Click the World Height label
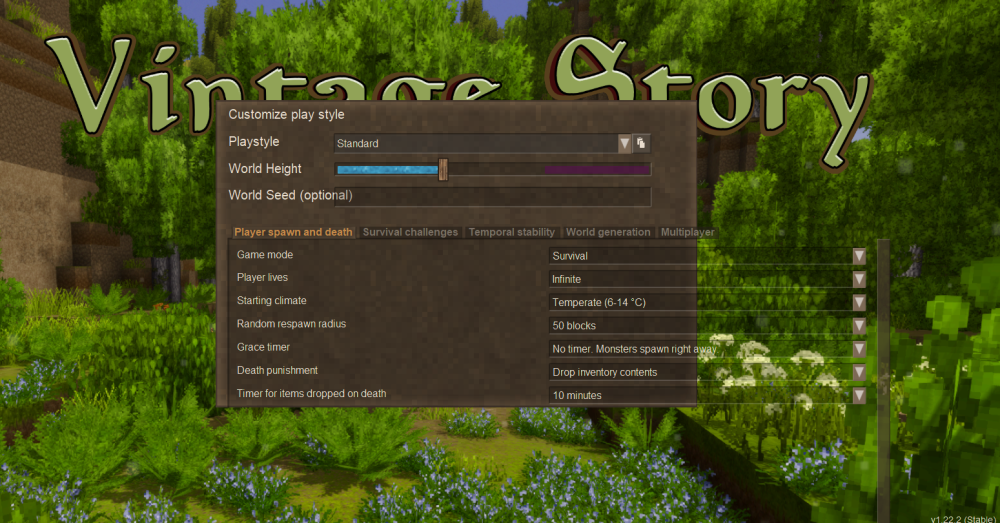Image resolution: width=1000 pixels, height=523 pixels. (265, 169)
